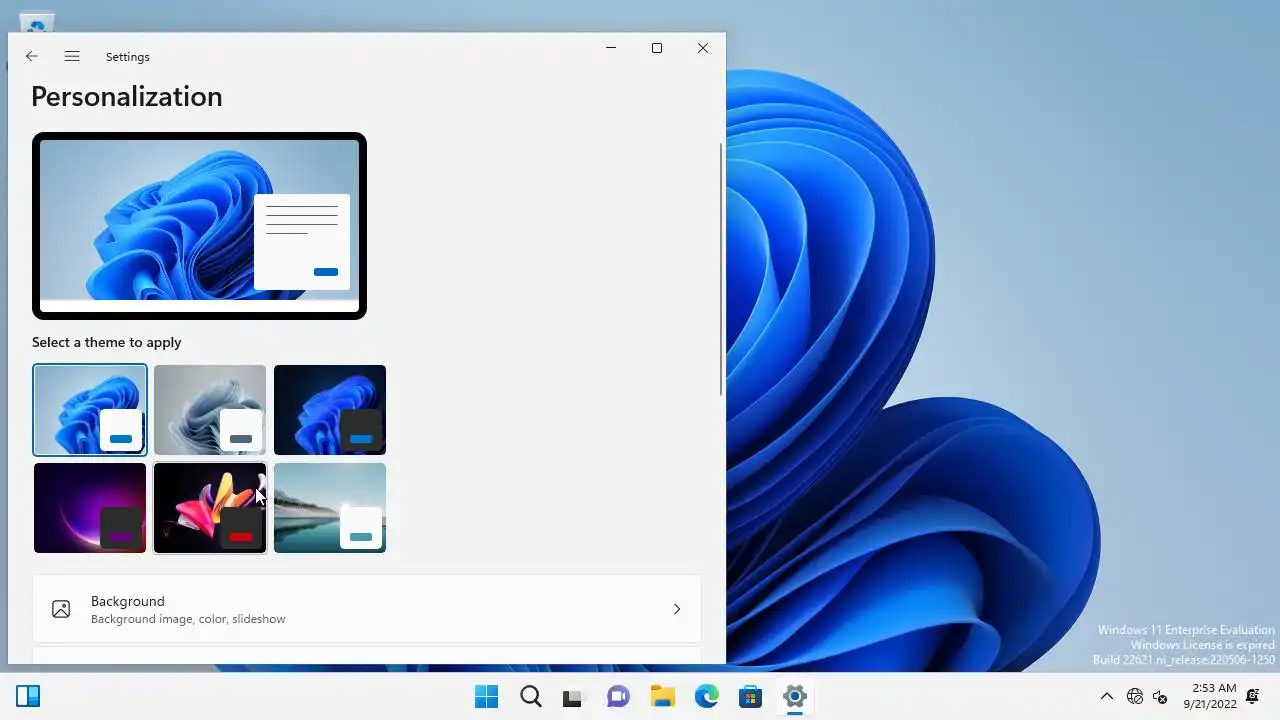The width and height of the screenshot is (1280, 720).
Task: Launch Chat from the taskbar
Action: [x=618, y=697]
